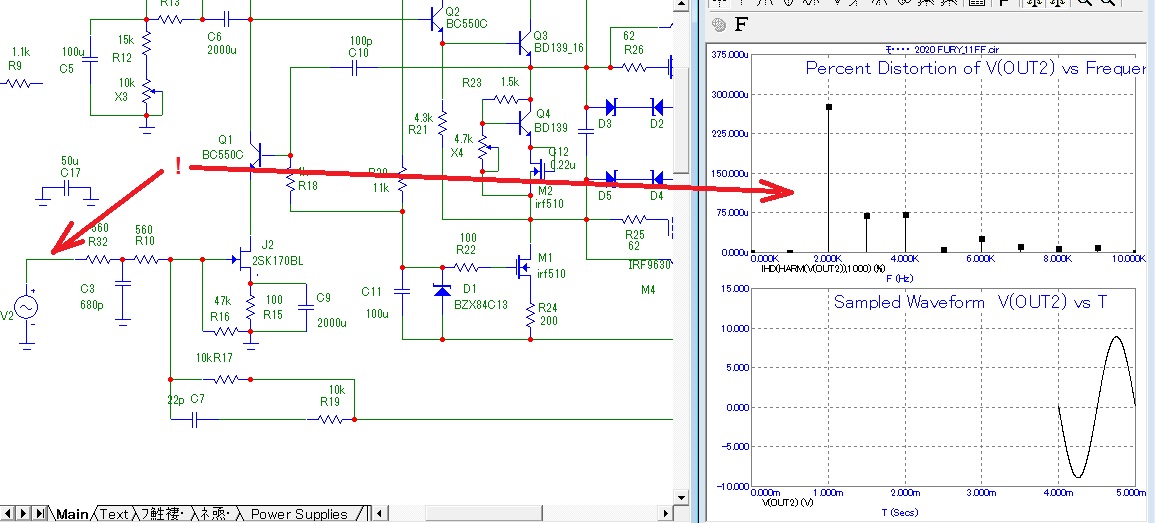Viewport: 1155px width, 523px height.
Task: Select the C11 100u capacitor symbol
Action: pos(402,292)
